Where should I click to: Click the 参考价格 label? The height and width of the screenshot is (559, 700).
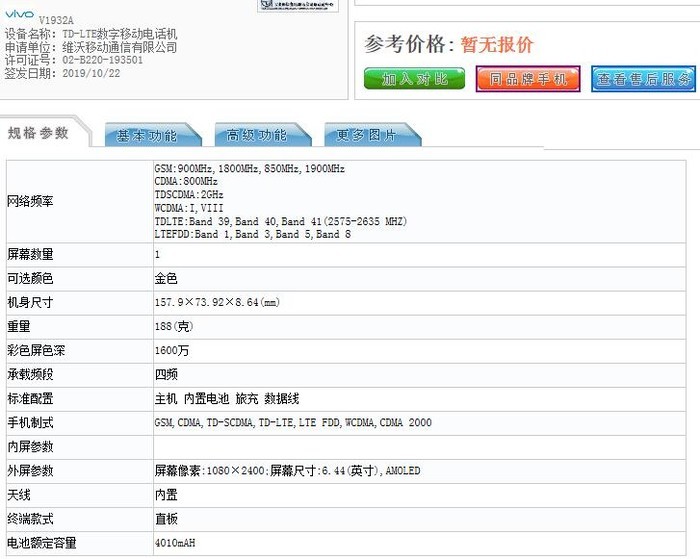409,45
